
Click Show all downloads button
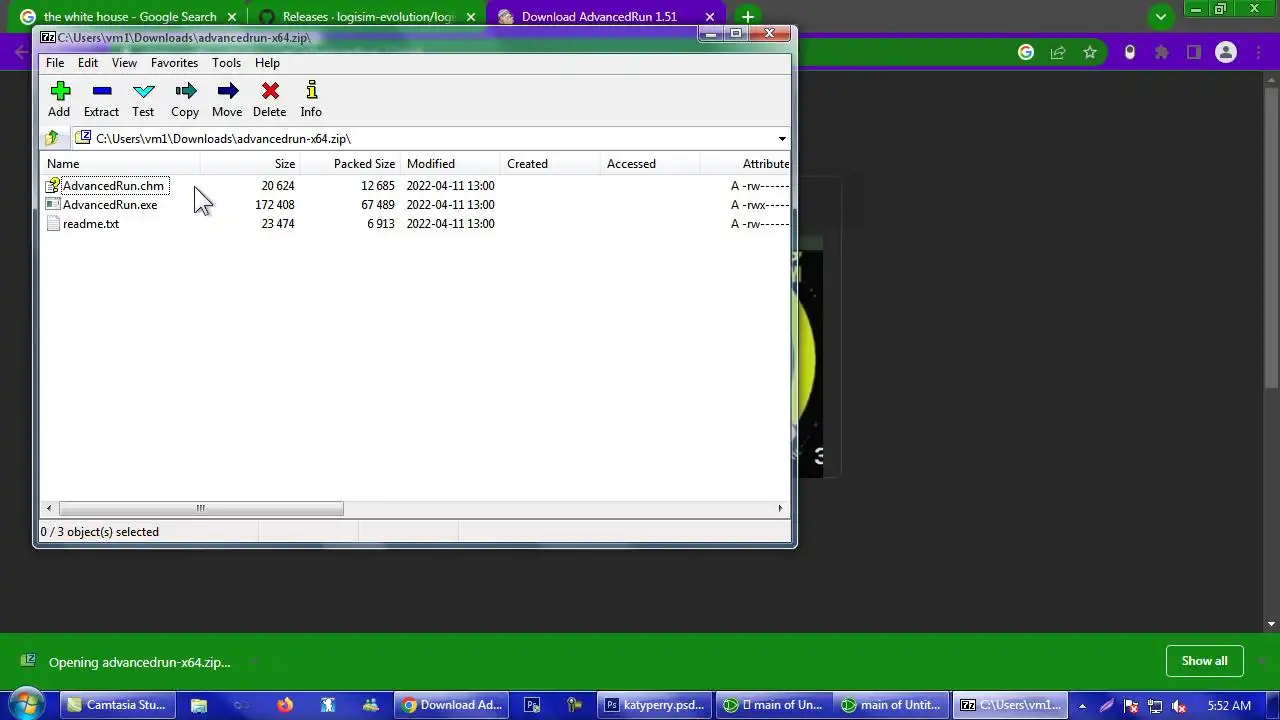click(x=1204, y=661)
